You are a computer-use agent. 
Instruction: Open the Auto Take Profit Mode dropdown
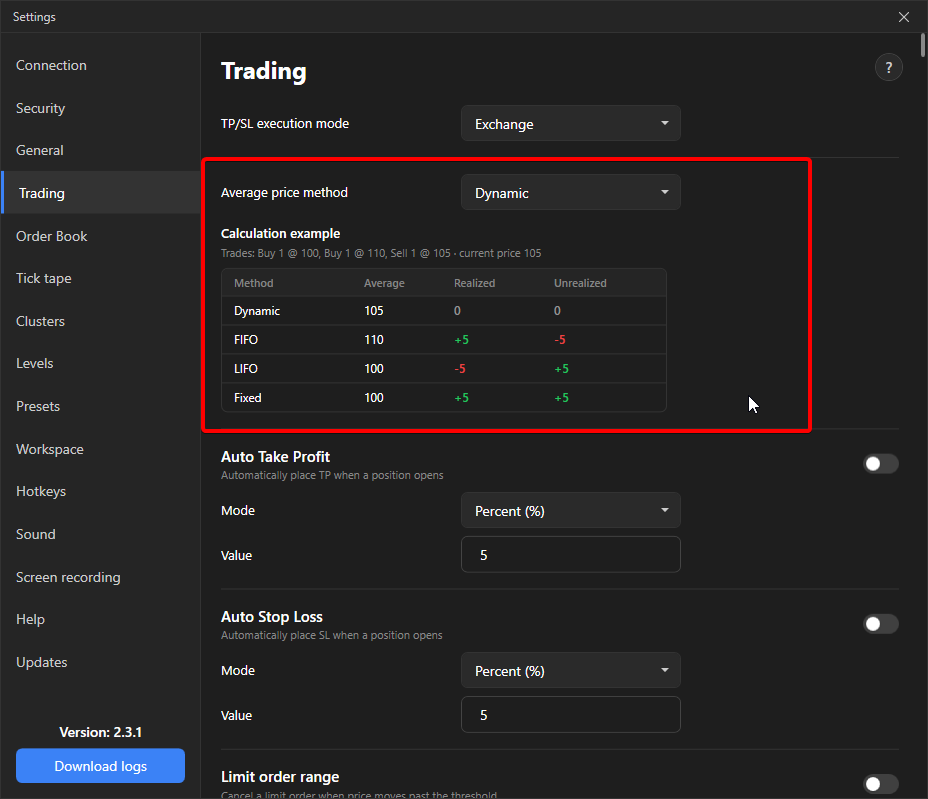click(x=571, y=510)
